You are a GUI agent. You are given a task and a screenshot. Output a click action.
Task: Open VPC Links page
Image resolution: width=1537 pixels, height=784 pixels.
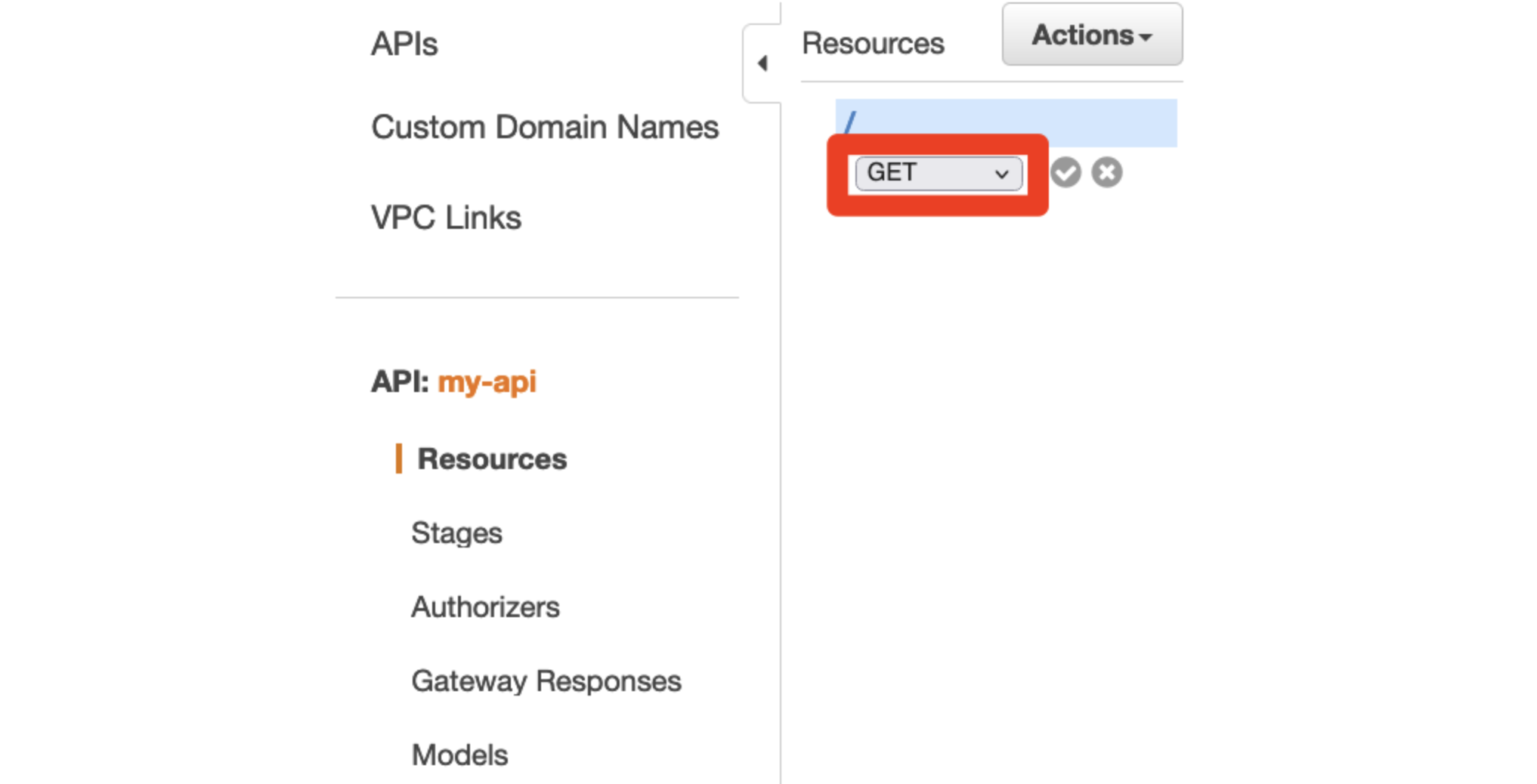pos(446,218)
